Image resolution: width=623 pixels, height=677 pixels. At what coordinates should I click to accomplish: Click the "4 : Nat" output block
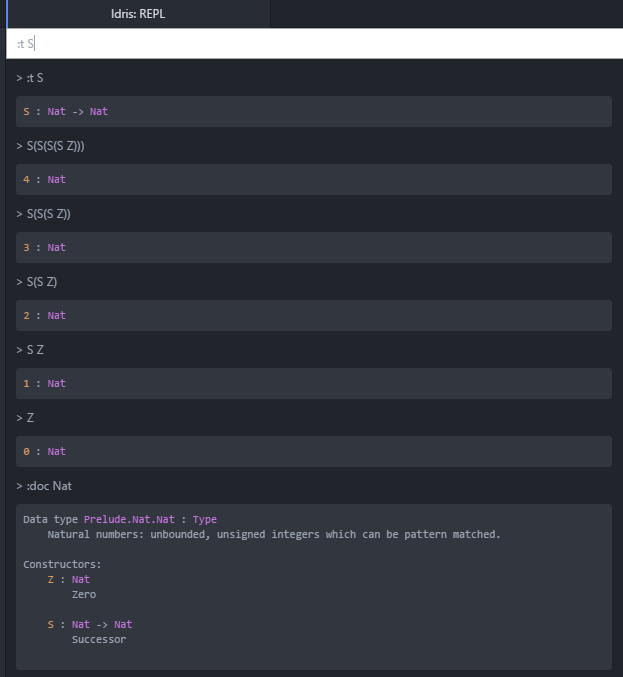click(313, 179)
